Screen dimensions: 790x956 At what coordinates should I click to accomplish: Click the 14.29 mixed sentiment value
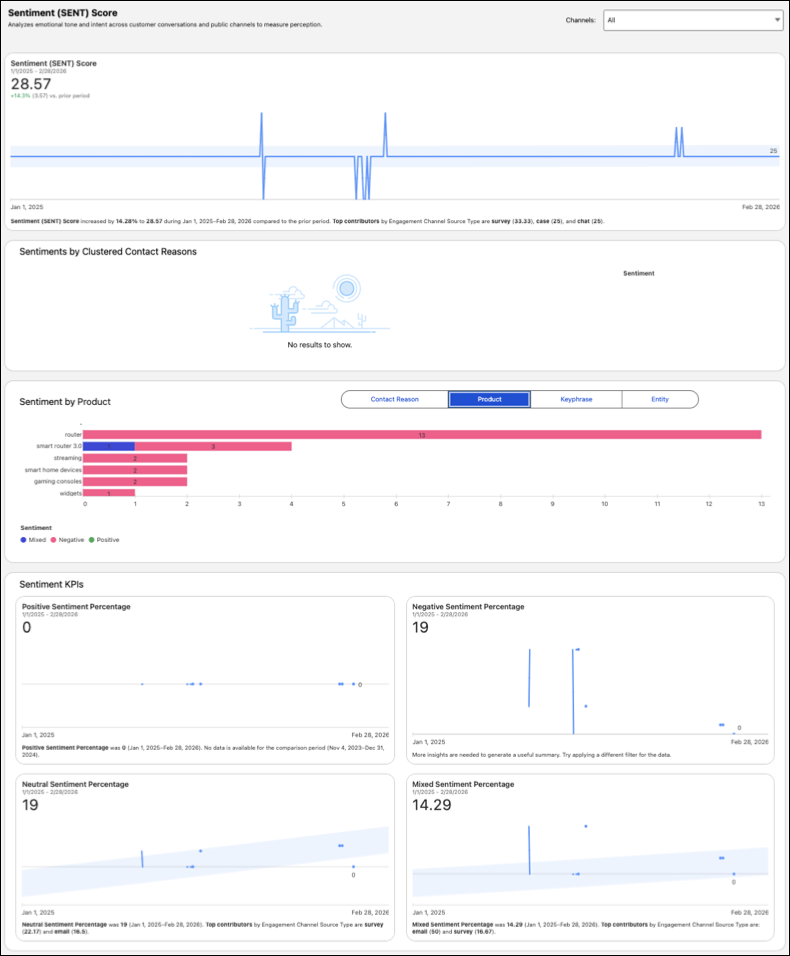pos(432,805)
